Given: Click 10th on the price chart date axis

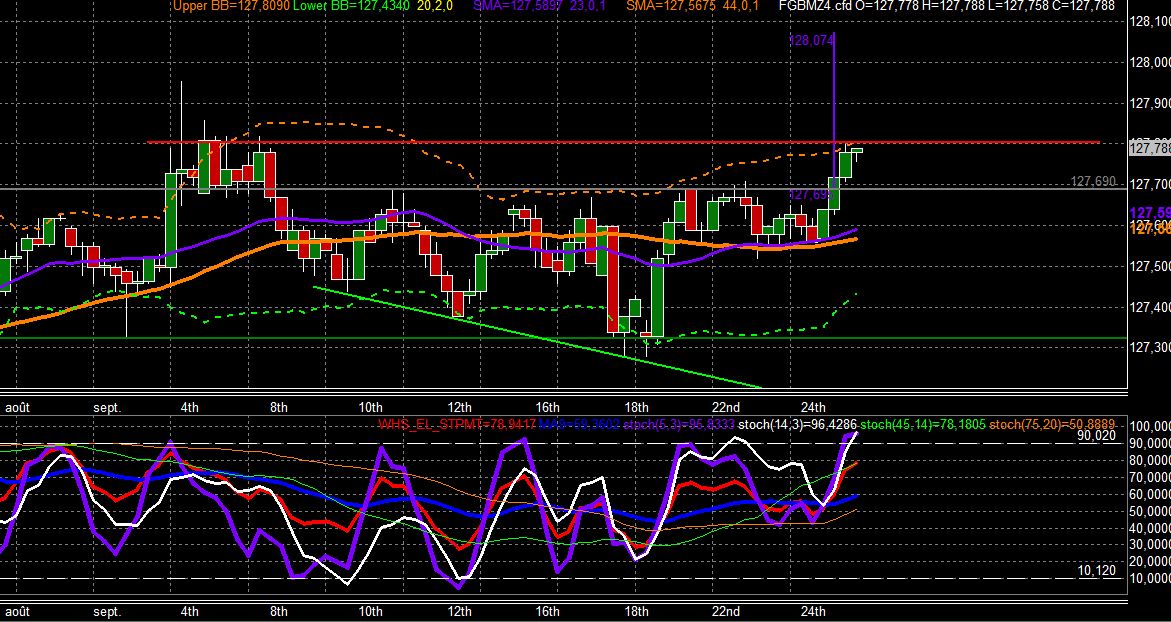Looking at the screenshot, I should pyautogui.click(x=370, y=407).
